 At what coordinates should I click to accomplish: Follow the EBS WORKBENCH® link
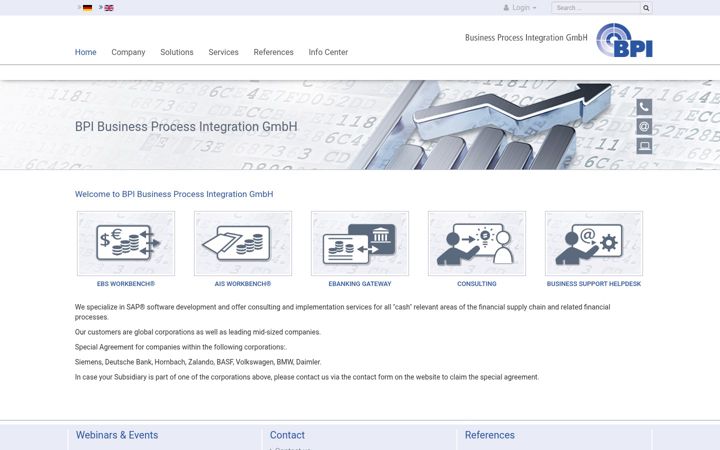coord(126,284)
